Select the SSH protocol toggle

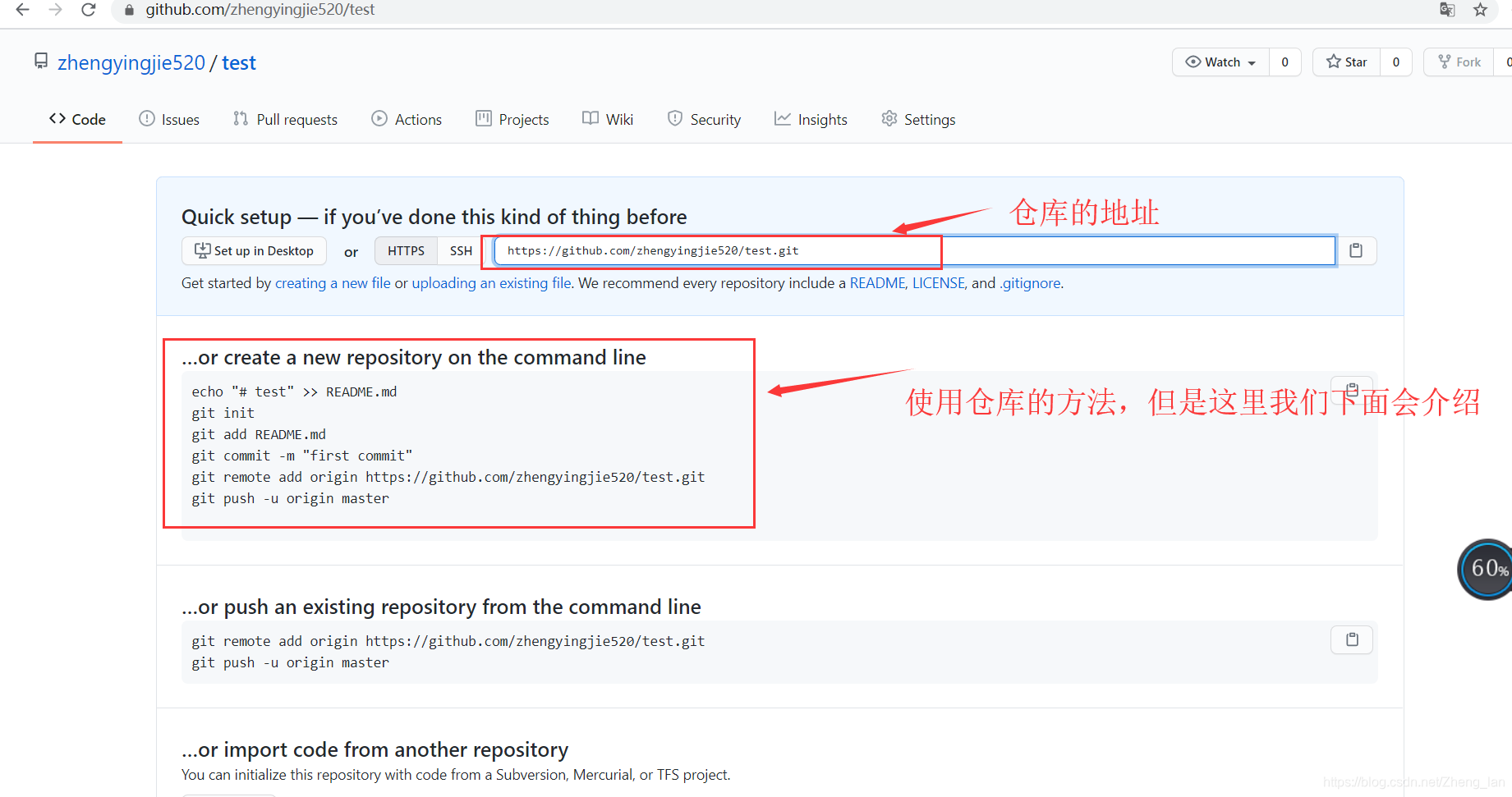pos(461,250)
